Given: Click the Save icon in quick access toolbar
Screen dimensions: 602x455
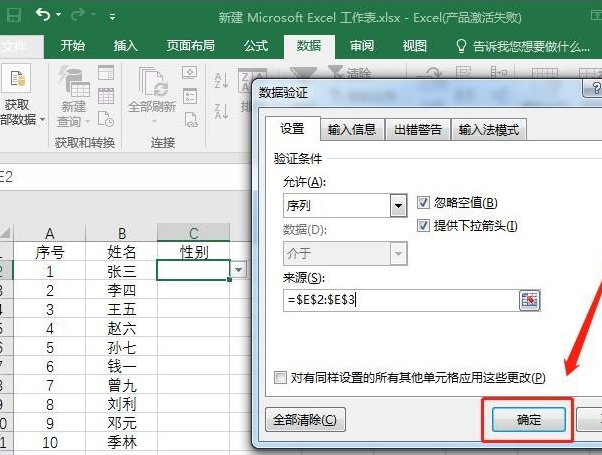Looking at the screenshot, I should tap(13, 15).
